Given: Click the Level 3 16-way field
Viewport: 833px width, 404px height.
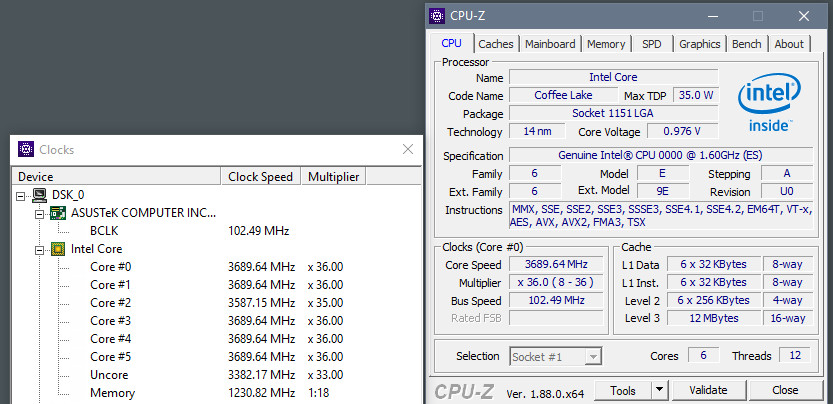Looking at the screenshot, I should [788, 318].
